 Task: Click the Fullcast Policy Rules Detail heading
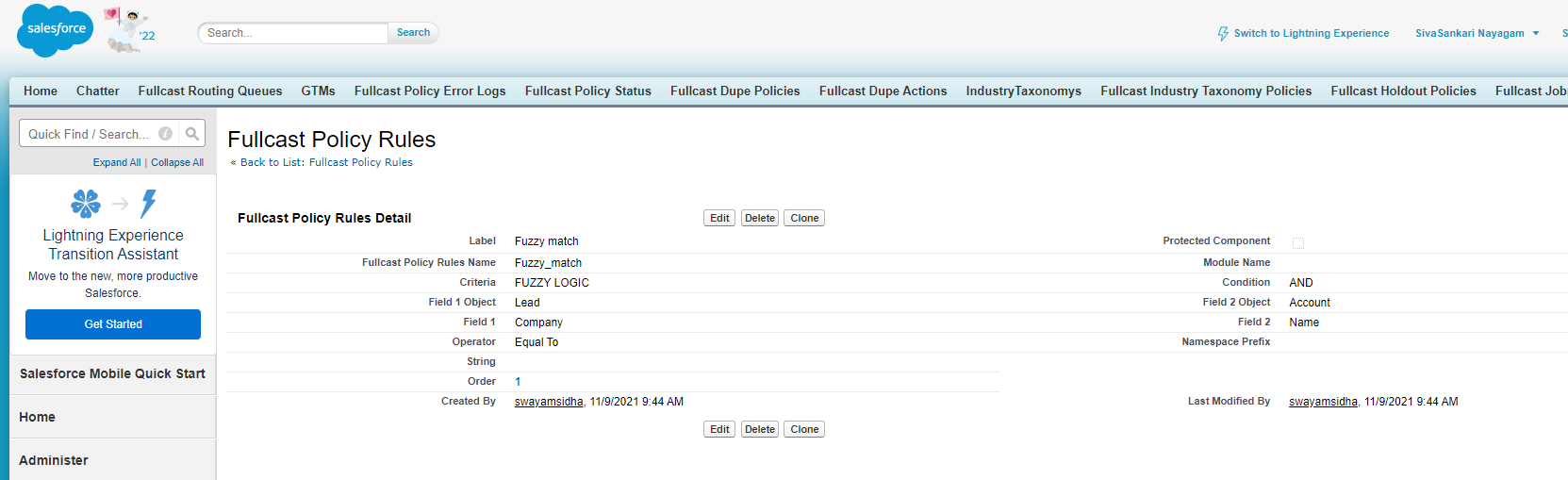324,218
